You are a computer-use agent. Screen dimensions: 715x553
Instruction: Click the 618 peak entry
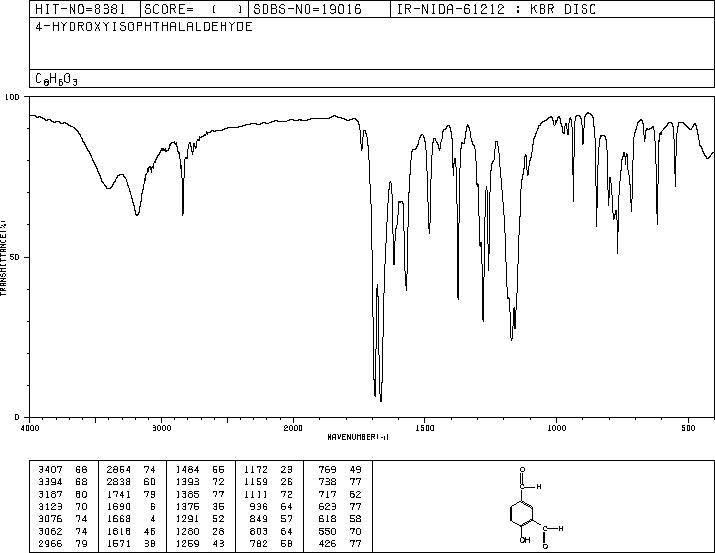click(340, 519)
